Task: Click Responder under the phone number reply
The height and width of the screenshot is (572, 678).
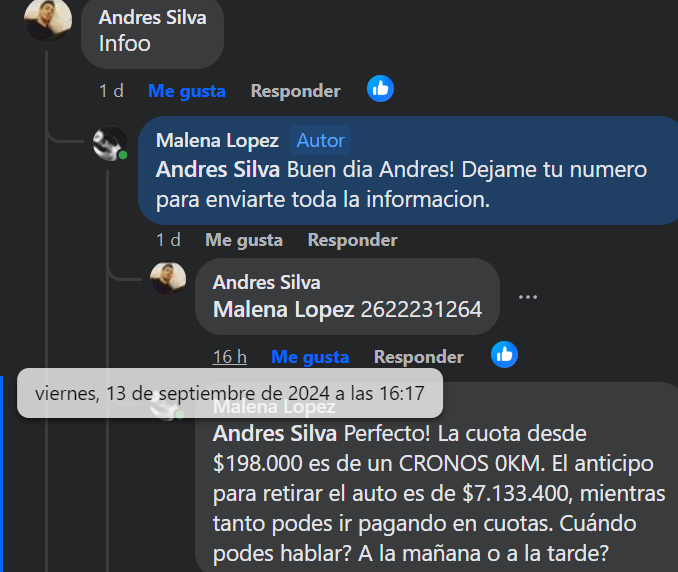Action: pyautogui.click(x=419, y=357)
